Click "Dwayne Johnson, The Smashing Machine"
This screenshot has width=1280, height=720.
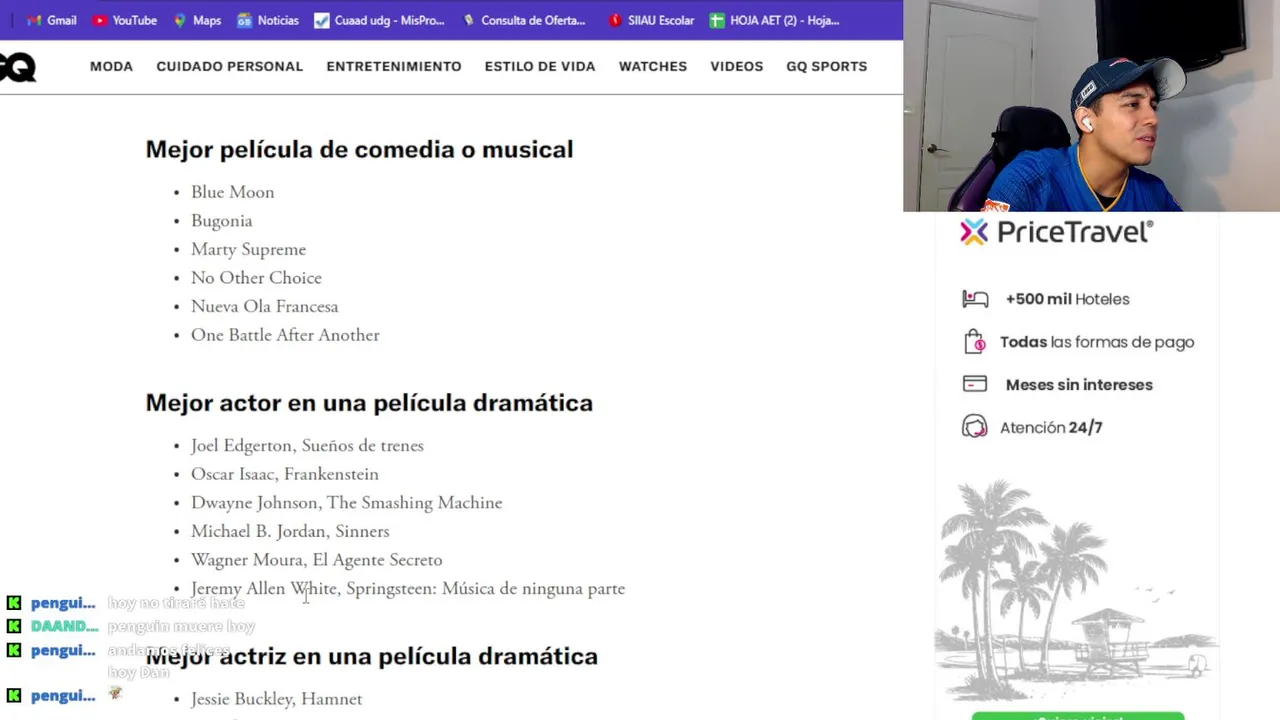pyautogui.click(x=346, y=503)
